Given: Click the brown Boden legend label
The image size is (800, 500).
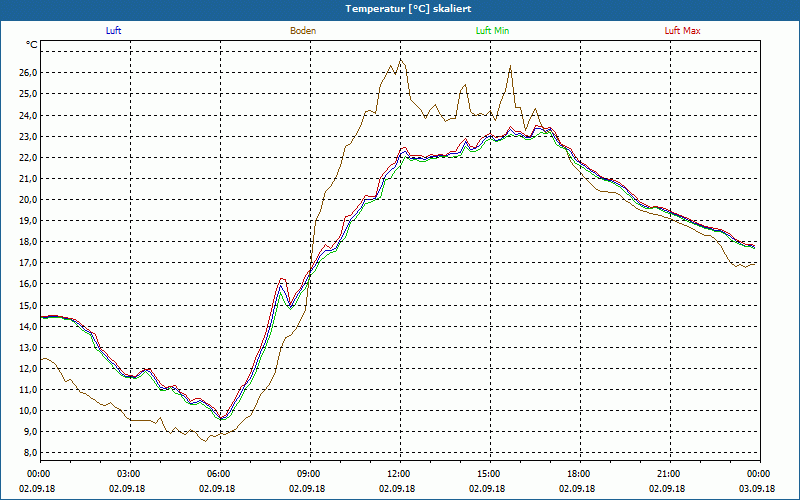Looking at the screenshot, I should point(303,31).
